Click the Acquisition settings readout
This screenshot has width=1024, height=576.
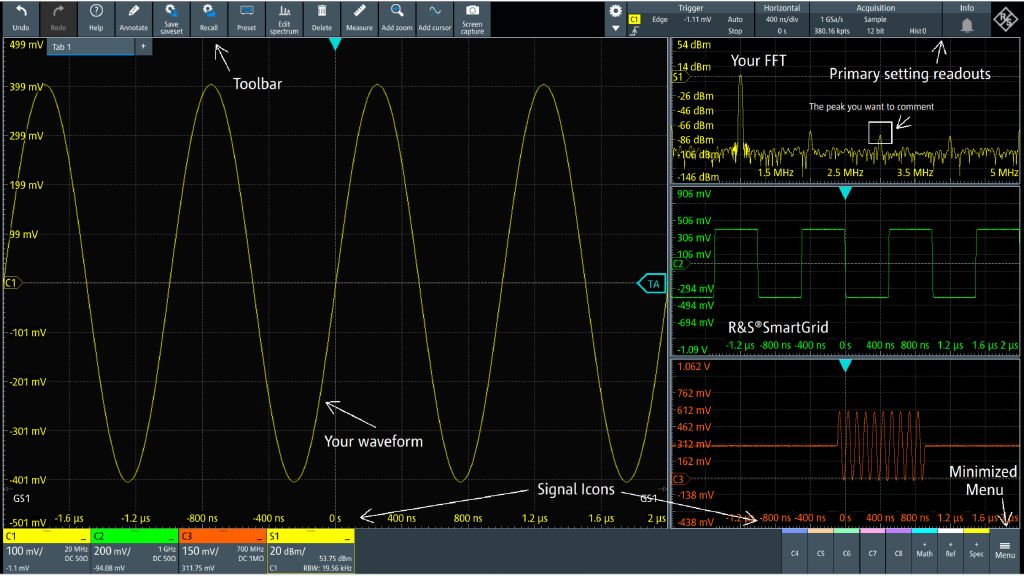click(x=875, y=19)
